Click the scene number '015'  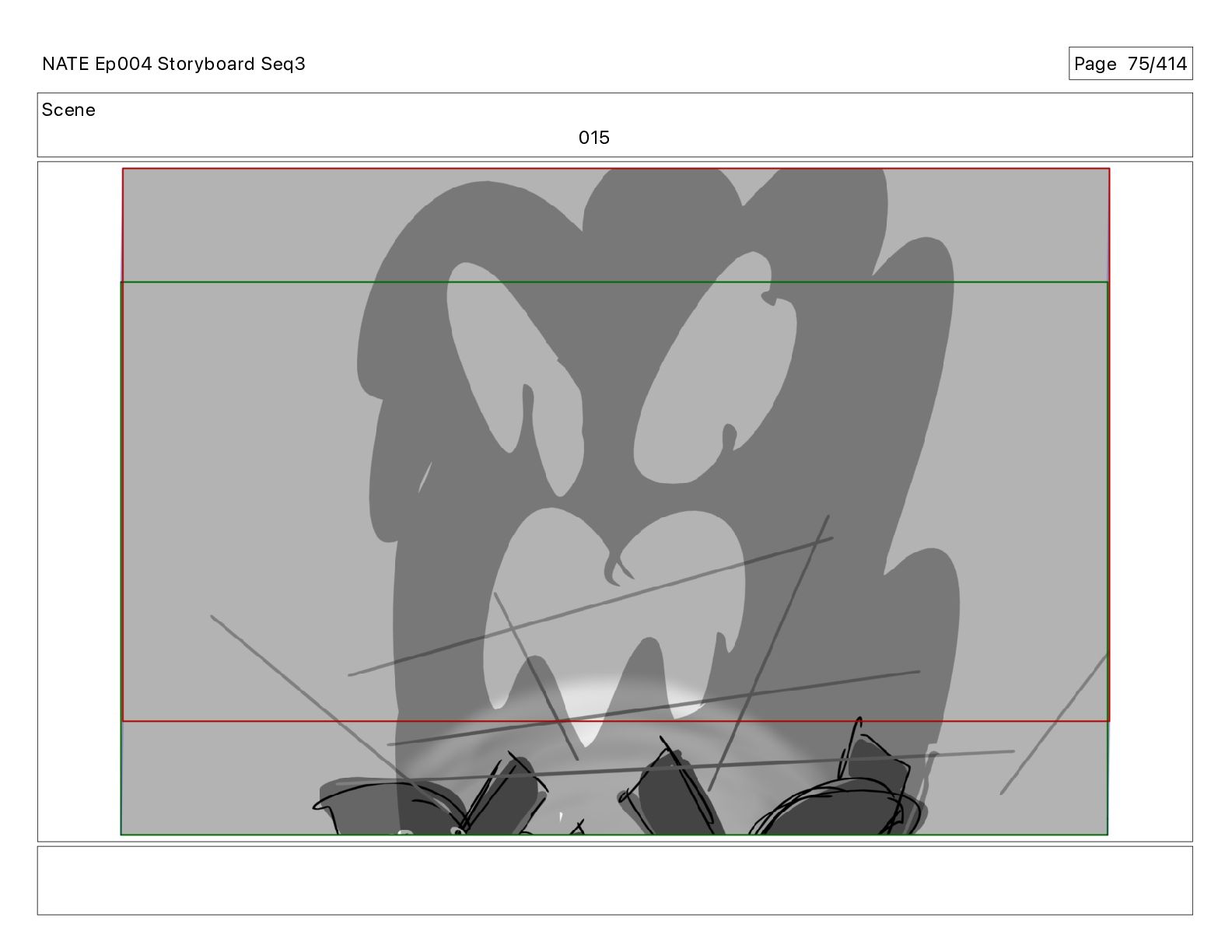pyautogui.click(x=594, y=138)
